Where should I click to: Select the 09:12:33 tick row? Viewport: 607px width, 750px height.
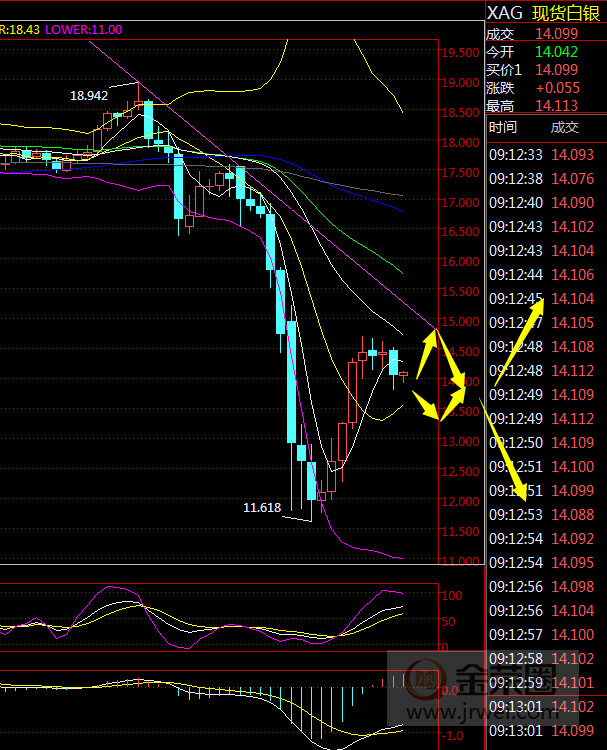click(x=545, y=155)
